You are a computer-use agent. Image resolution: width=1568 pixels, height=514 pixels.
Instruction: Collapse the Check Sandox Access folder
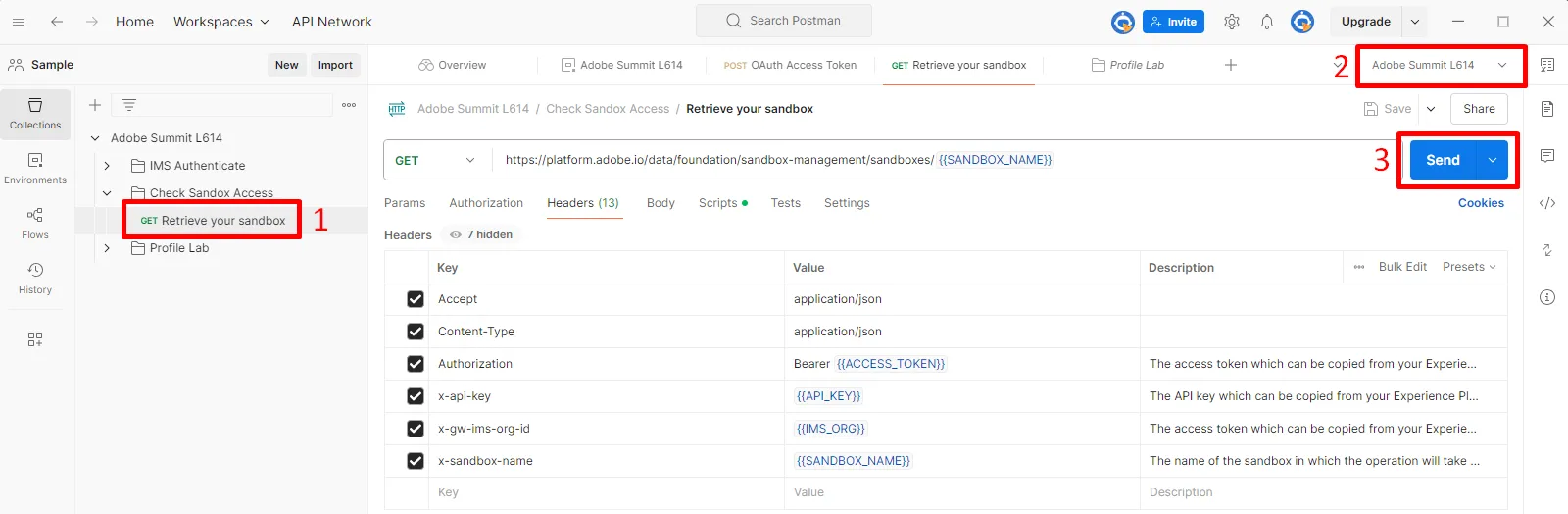tap(107, 193)
